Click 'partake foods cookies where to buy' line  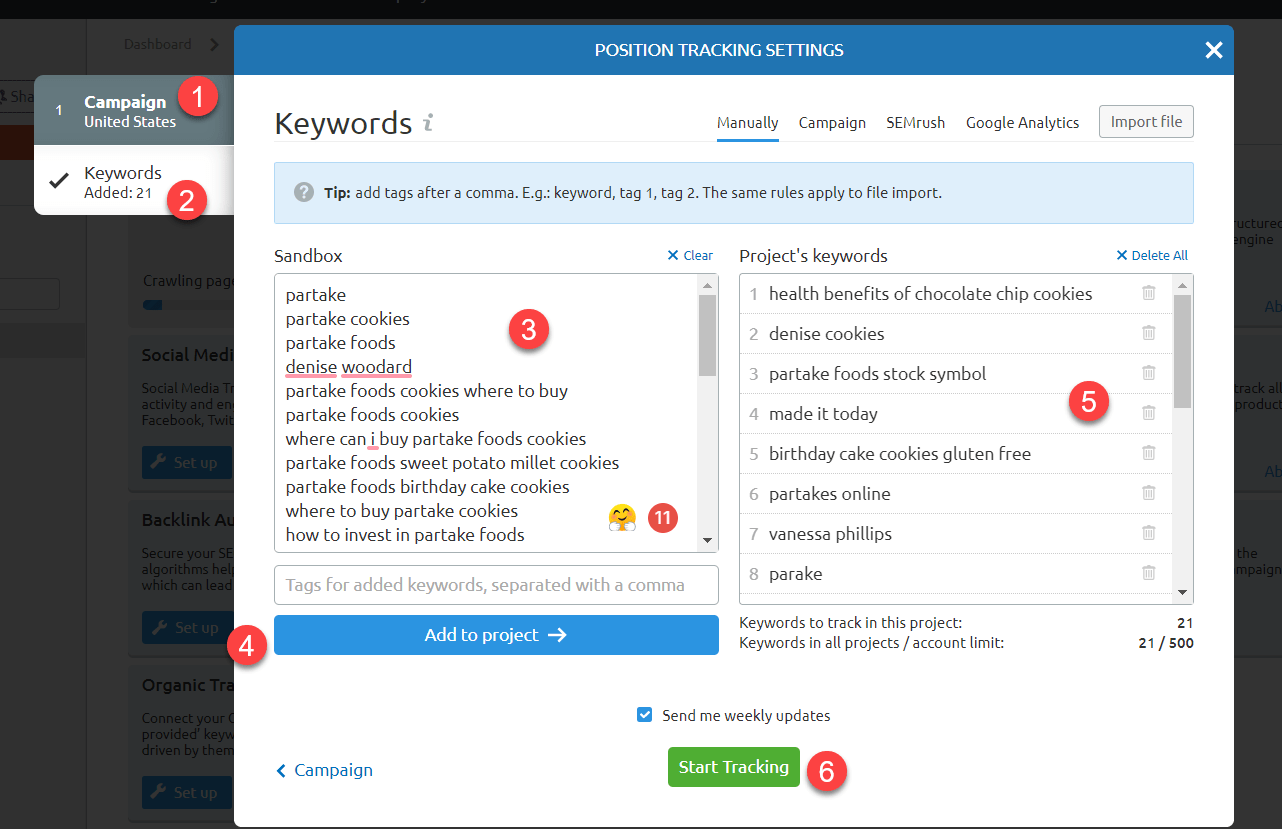426,391
